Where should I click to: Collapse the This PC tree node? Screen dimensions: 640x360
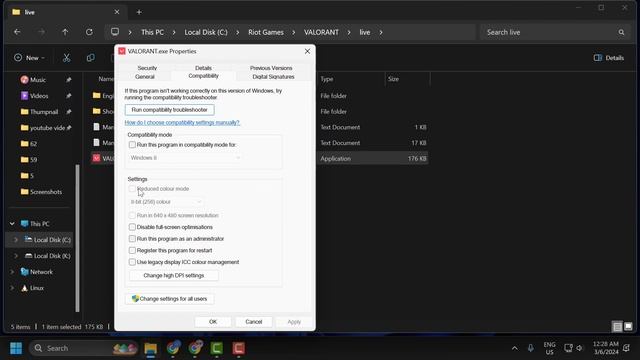click(12, 224)
